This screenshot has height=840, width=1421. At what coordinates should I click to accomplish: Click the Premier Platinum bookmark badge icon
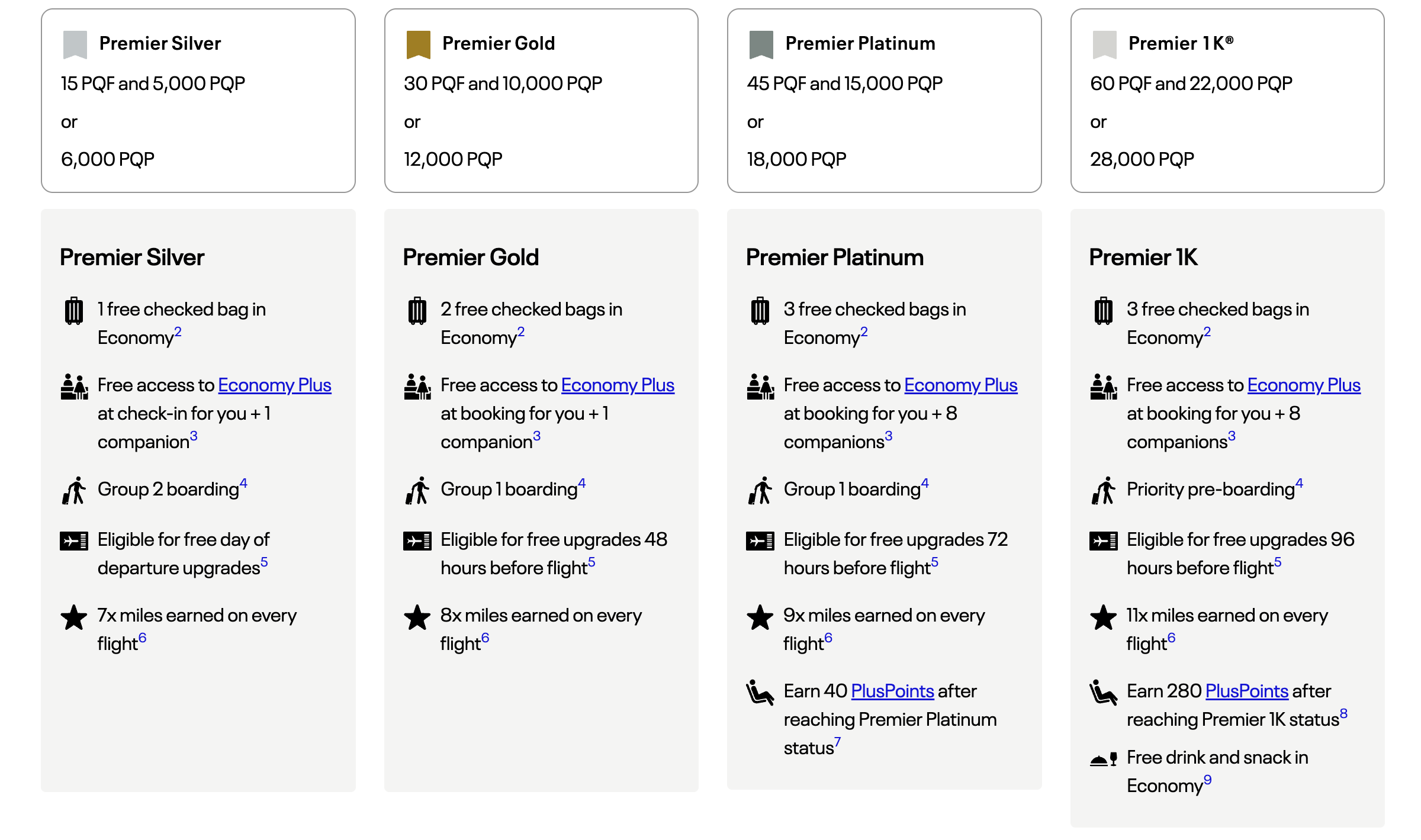(761, 44)
